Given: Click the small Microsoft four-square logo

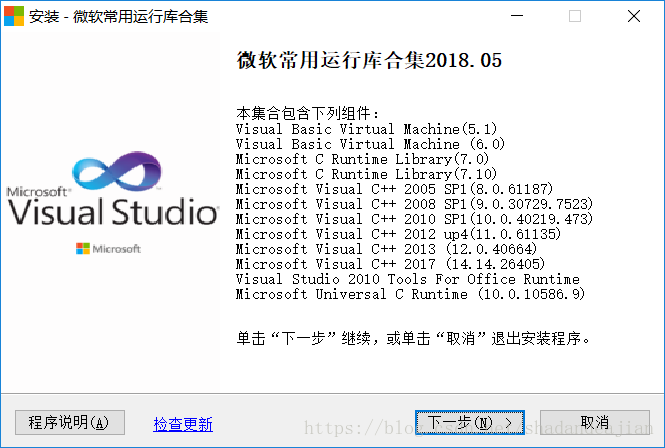Looking at the screenshot, I should pyautogui.click(x=83, y=249).
